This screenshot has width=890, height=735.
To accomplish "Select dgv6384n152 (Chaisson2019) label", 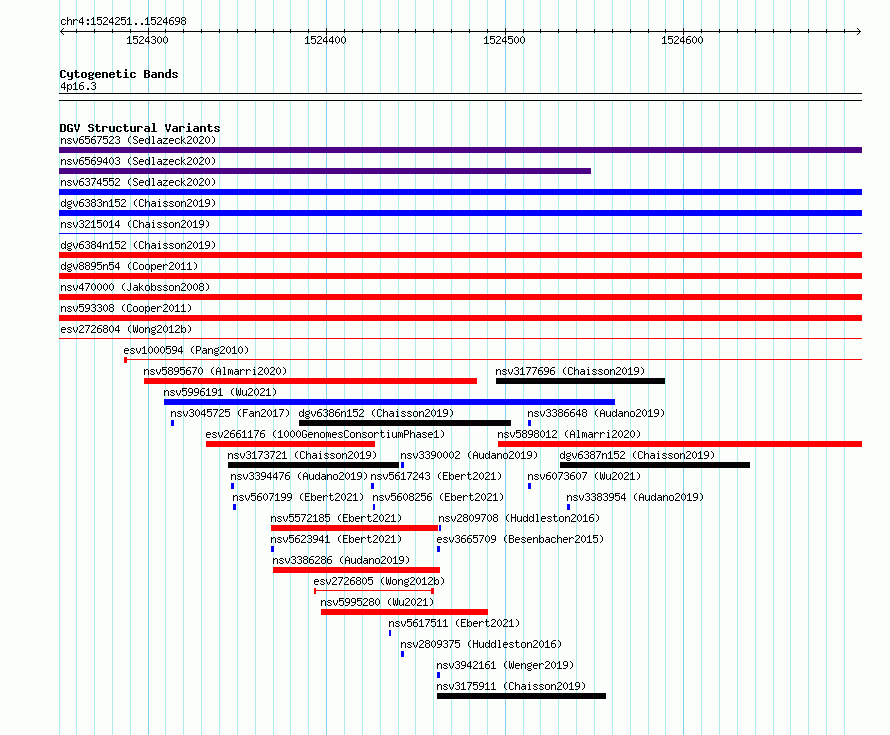I will pos(138,245).
